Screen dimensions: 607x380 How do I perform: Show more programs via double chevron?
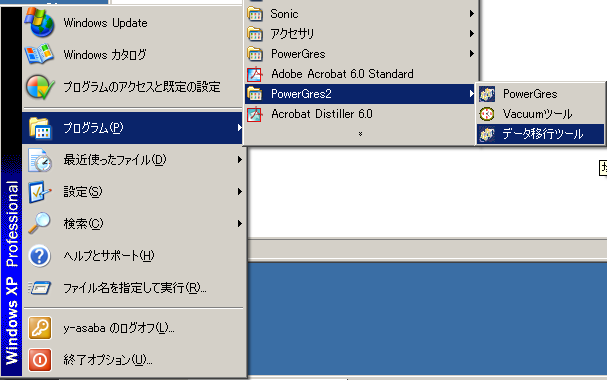360,134
